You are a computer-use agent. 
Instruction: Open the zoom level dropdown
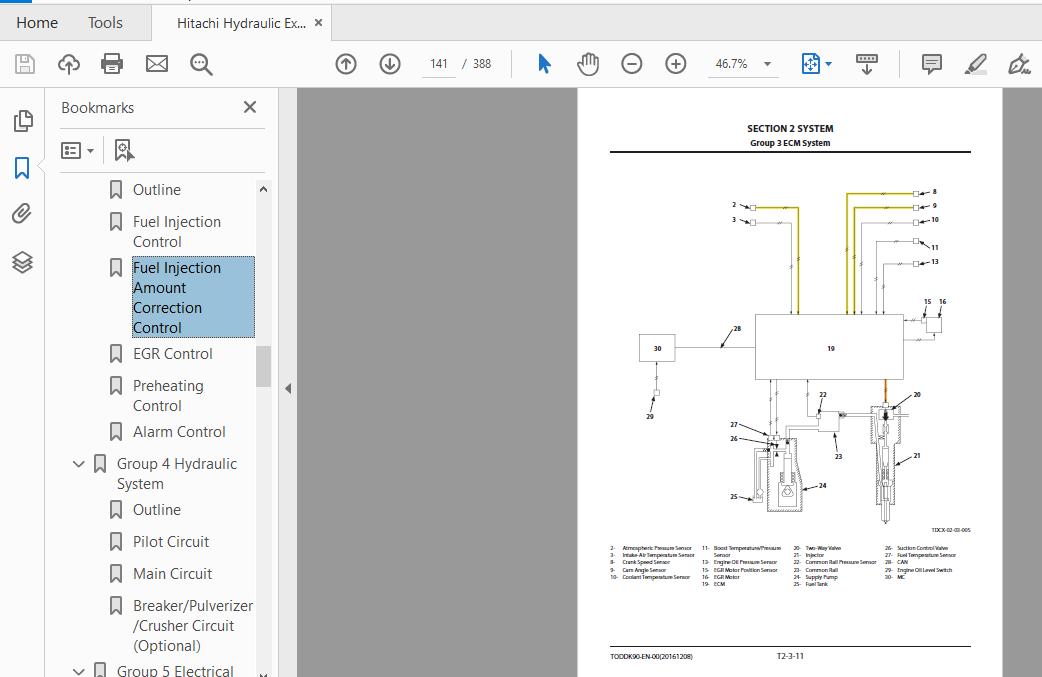(x=767, y=64)
